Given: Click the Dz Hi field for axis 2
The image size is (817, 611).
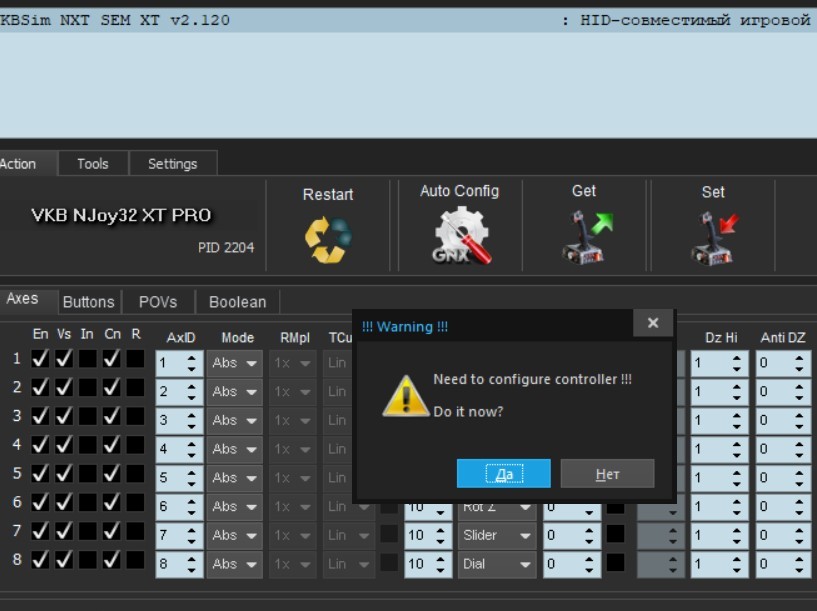Looking at the screenshot, I should [x=719, y=392].
